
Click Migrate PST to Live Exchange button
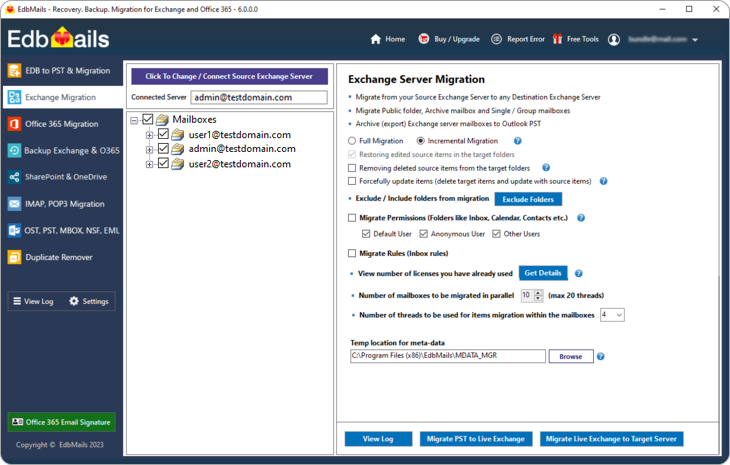(476, 439)
